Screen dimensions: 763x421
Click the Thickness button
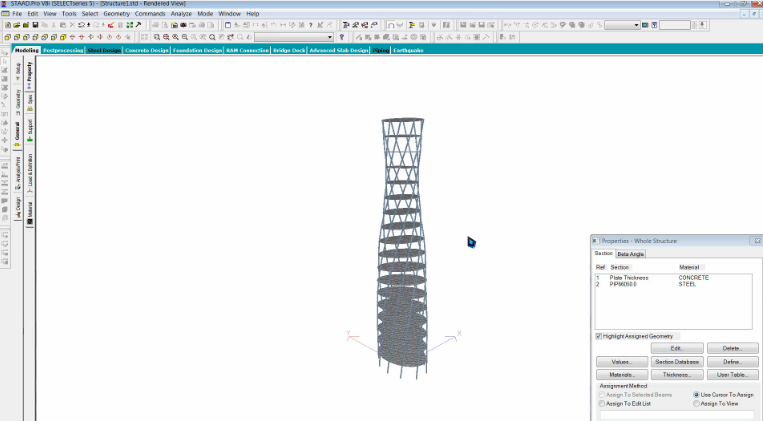coord(677,375)
